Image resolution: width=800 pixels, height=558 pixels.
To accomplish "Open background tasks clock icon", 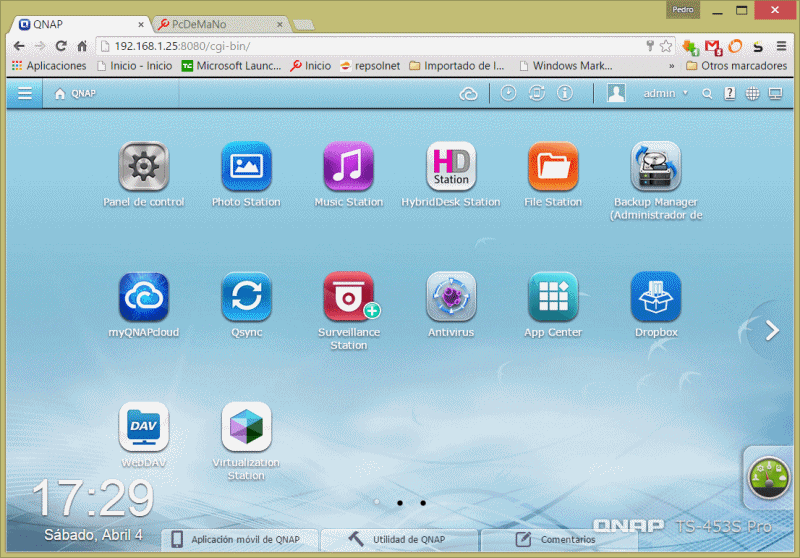I will point(508,93).
